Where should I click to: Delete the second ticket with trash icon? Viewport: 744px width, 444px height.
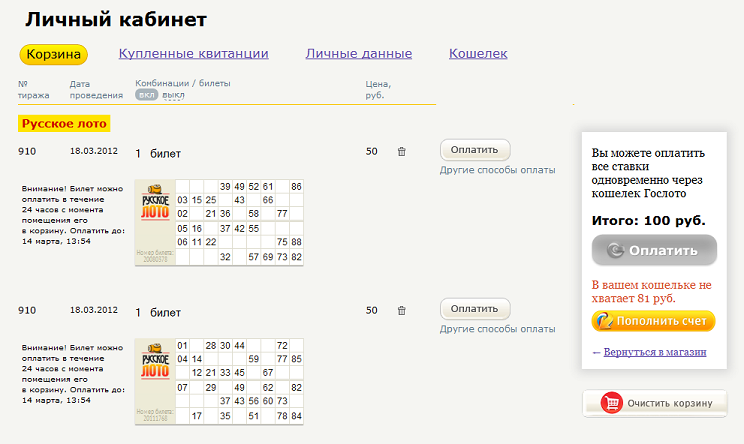(x=402, y=311)
